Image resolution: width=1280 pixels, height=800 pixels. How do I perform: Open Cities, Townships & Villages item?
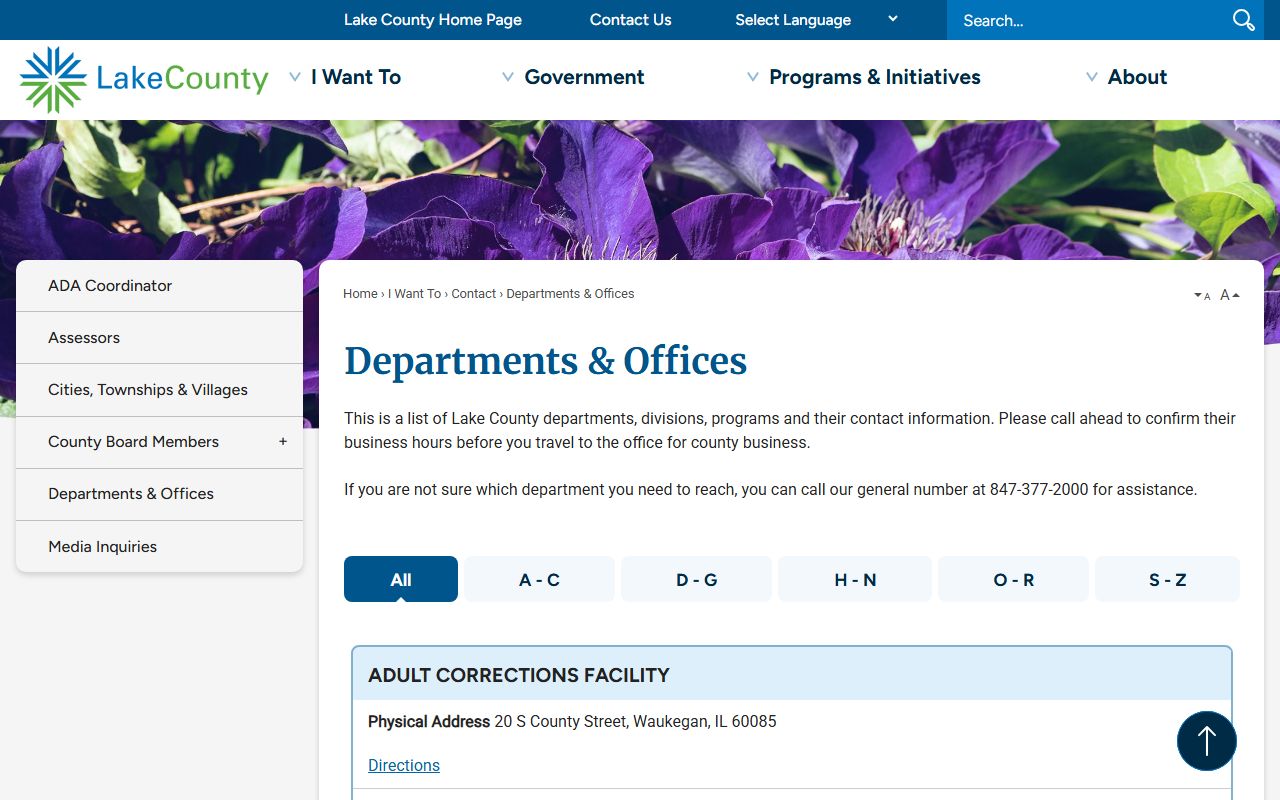(159, 390)
